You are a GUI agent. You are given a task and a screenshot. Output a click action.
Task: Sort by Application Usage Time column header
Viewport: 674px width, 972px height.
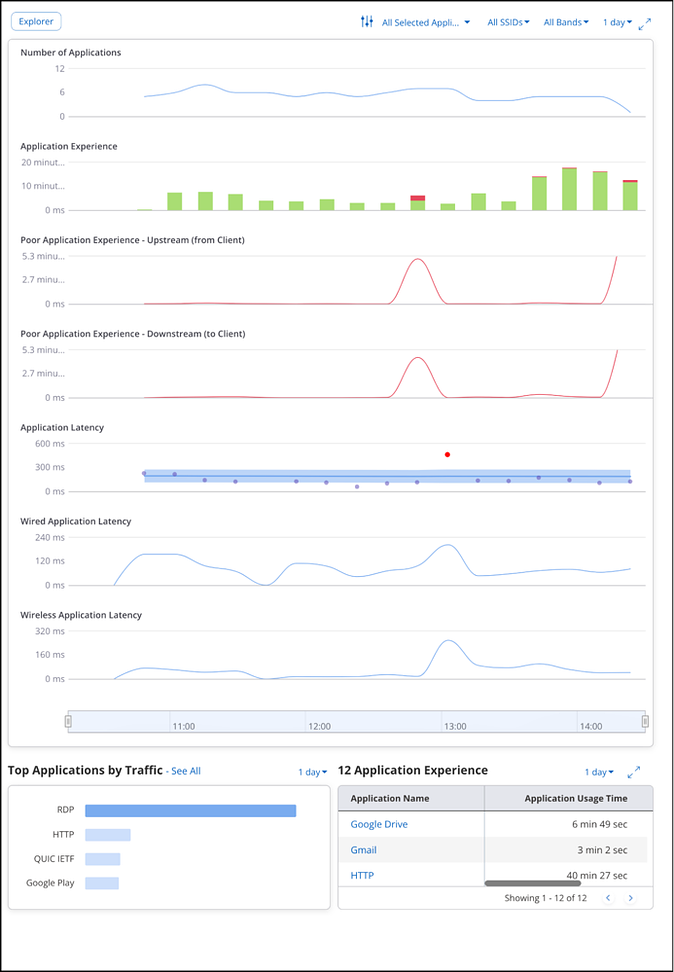569,798
